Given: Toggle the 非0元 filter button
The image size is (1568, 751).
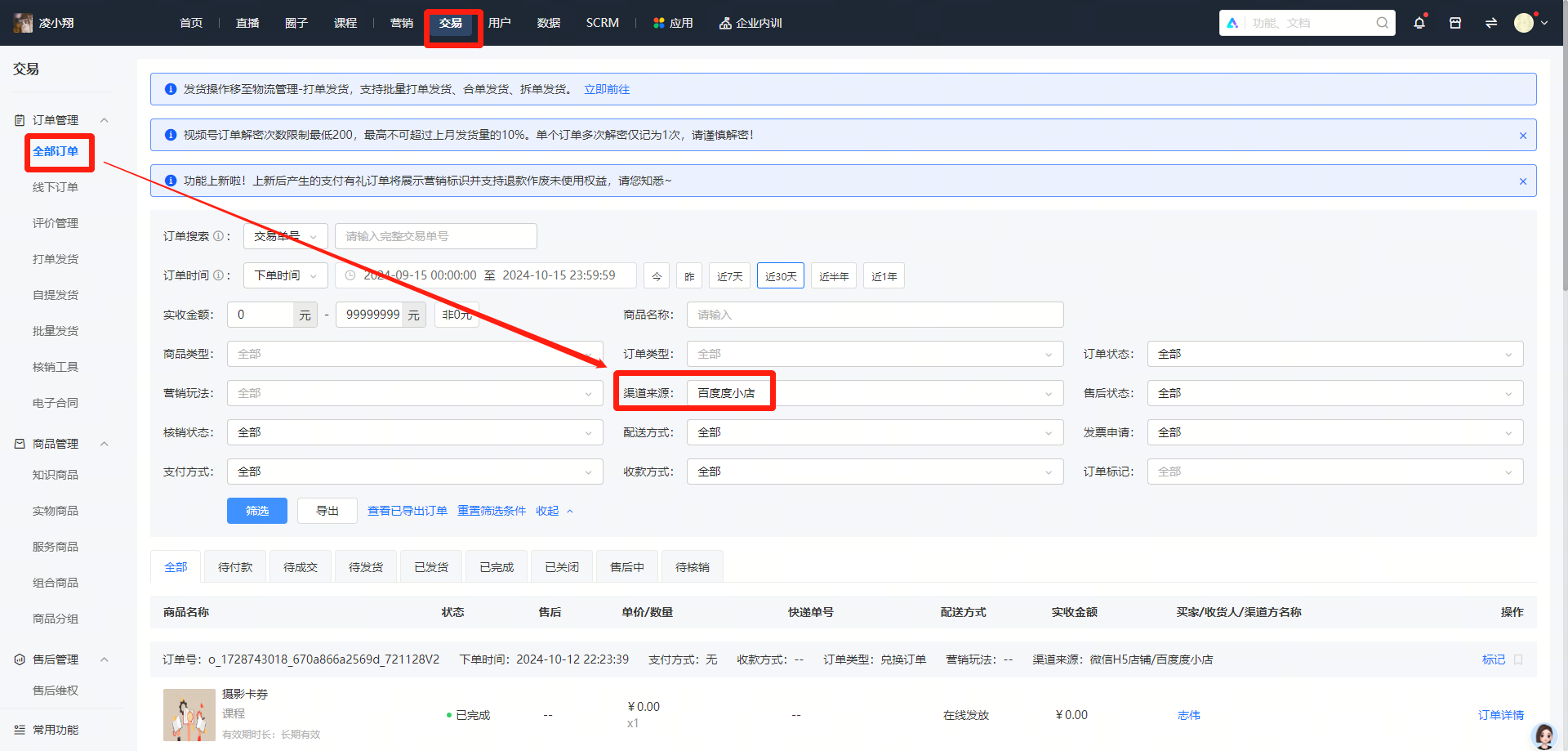Looking at the screenshot, I should point(457,315).
